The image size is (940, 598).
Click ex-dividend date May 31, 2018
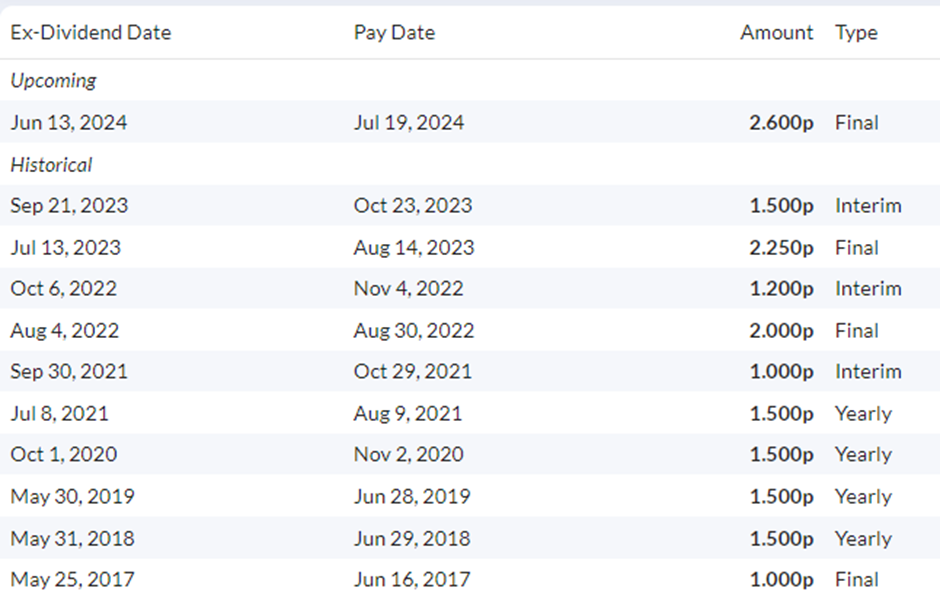click(73, 538)
